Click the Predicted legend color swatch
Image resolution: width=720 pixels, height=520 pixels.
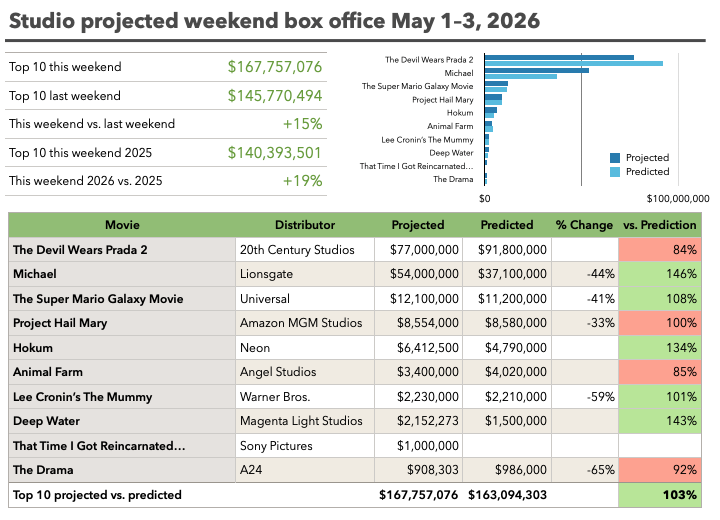pos(615,172)
